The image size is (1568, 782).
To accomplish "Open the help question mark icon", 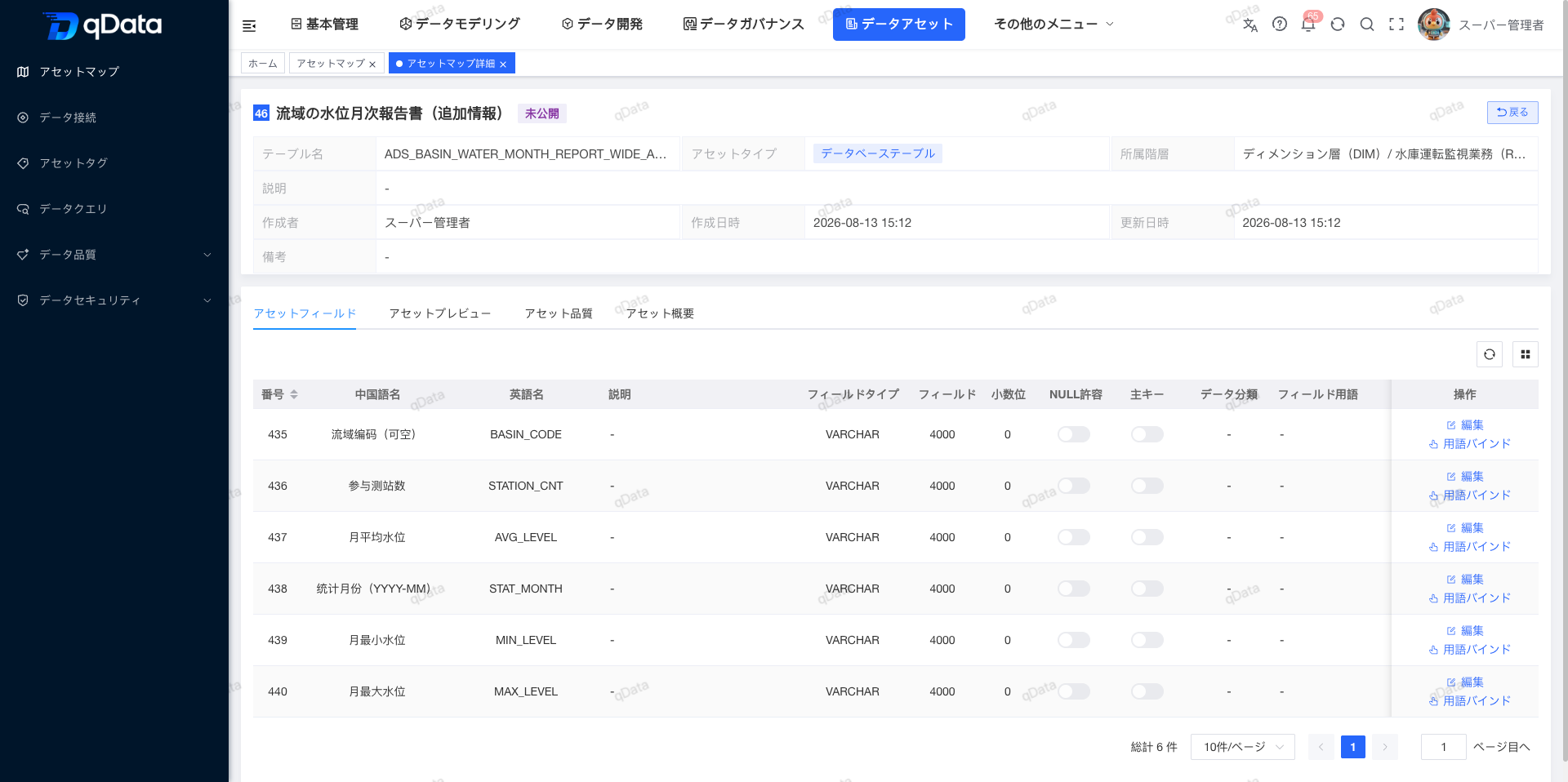I will pyautogui.click(x=1280, y=24).
